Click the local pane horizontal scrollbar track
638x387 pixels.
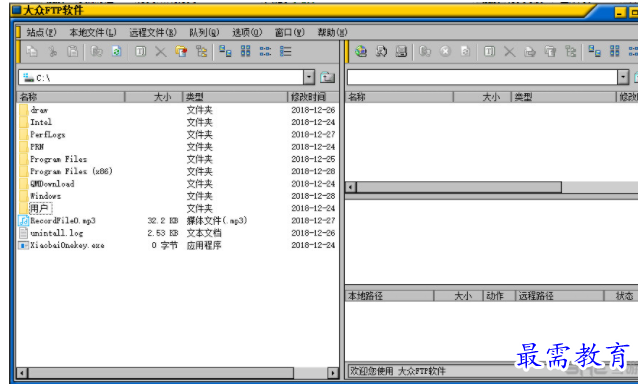(310, 372)
